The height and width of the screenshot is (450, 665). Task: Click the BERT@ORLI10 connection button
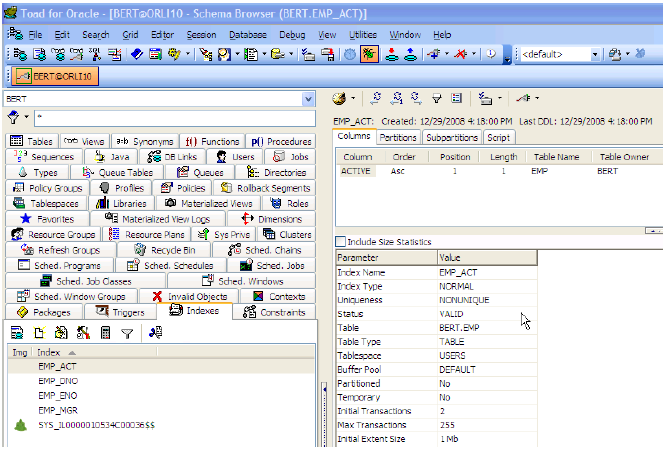click(x=55, y=76)
